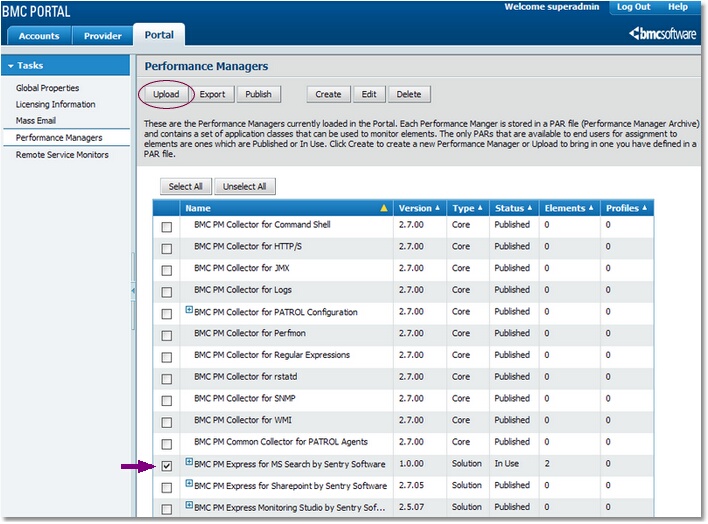Image resolution: width=708 pixels, height=524 pixels.
Task: Check BMC PM Collector for rstatd
Action: click(167, 379)
